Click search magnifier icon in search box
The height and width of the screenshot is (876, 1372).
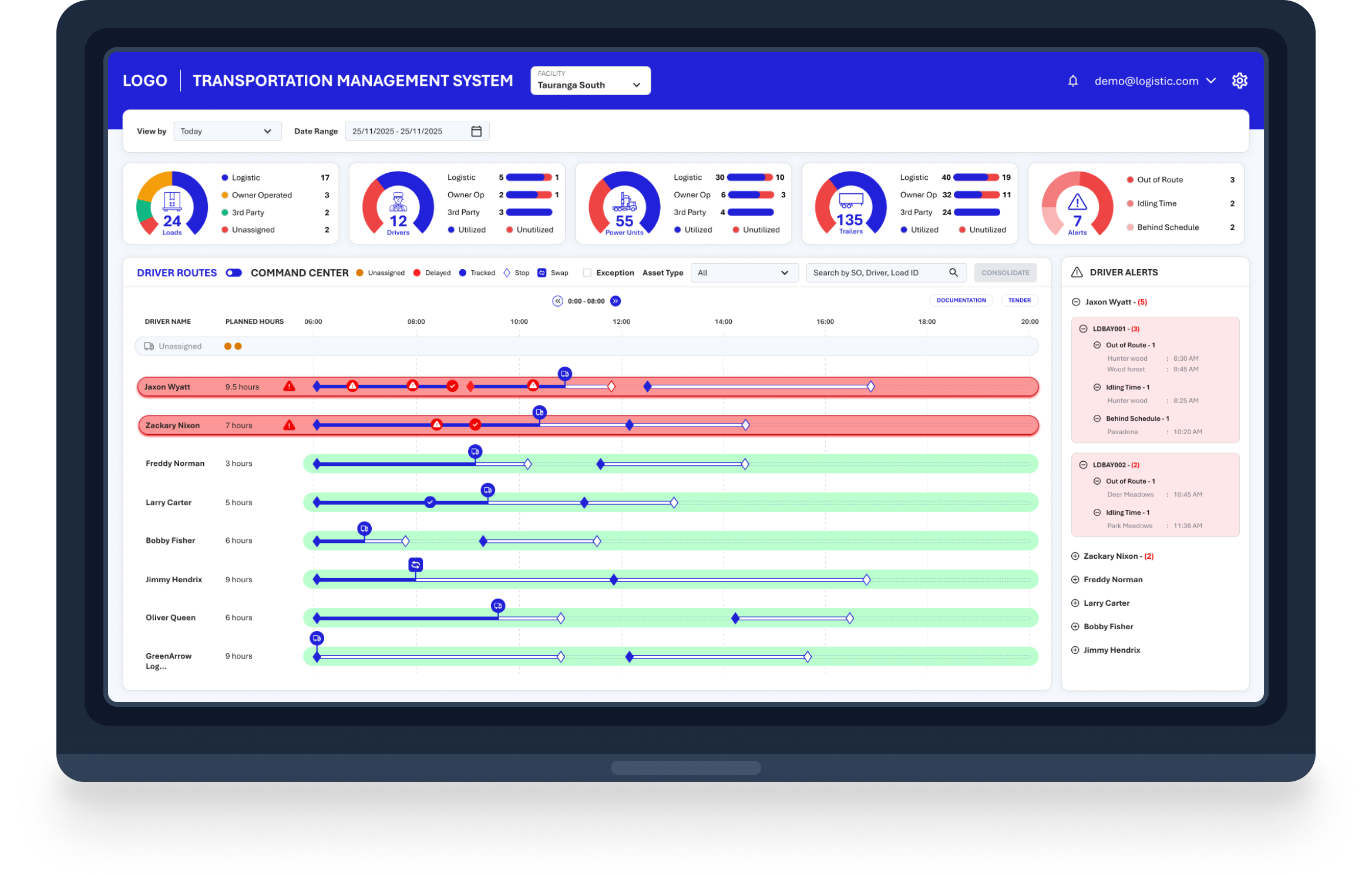(x=953, y=273)
